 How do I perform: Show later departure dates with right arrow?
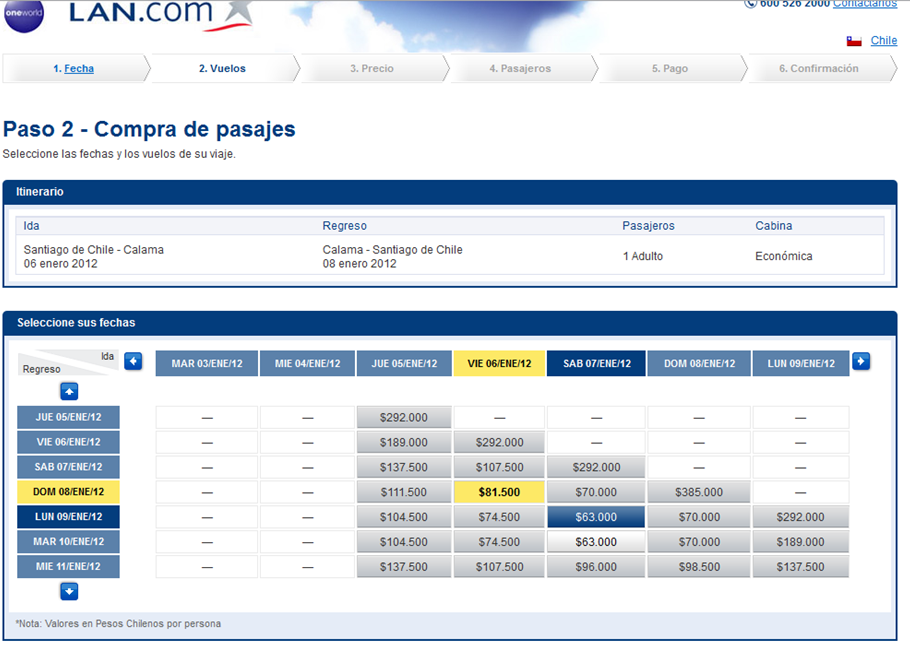click(x=860, y=362)
